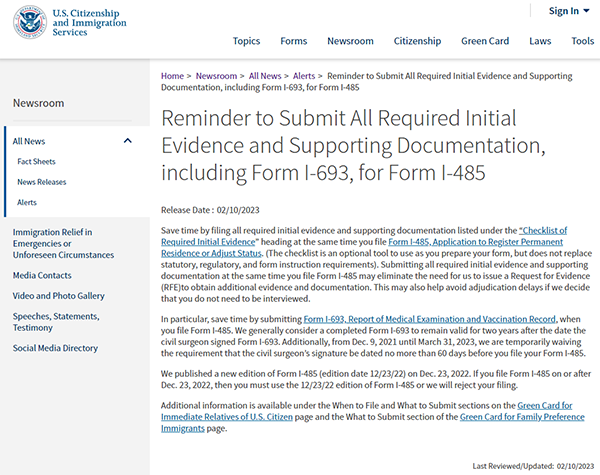Viewport: 600px width, 475px height.
Task: Open the Forms menu
Action: coord(293,41)
